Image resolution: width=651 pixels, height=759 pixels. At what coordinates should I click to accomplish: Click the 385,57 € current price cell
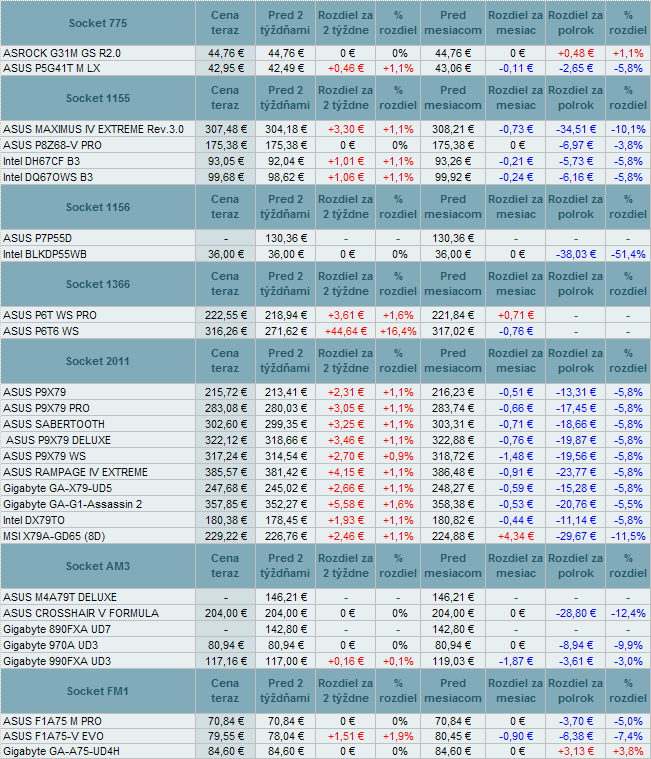pyautogui.click(x=226, y=472)
